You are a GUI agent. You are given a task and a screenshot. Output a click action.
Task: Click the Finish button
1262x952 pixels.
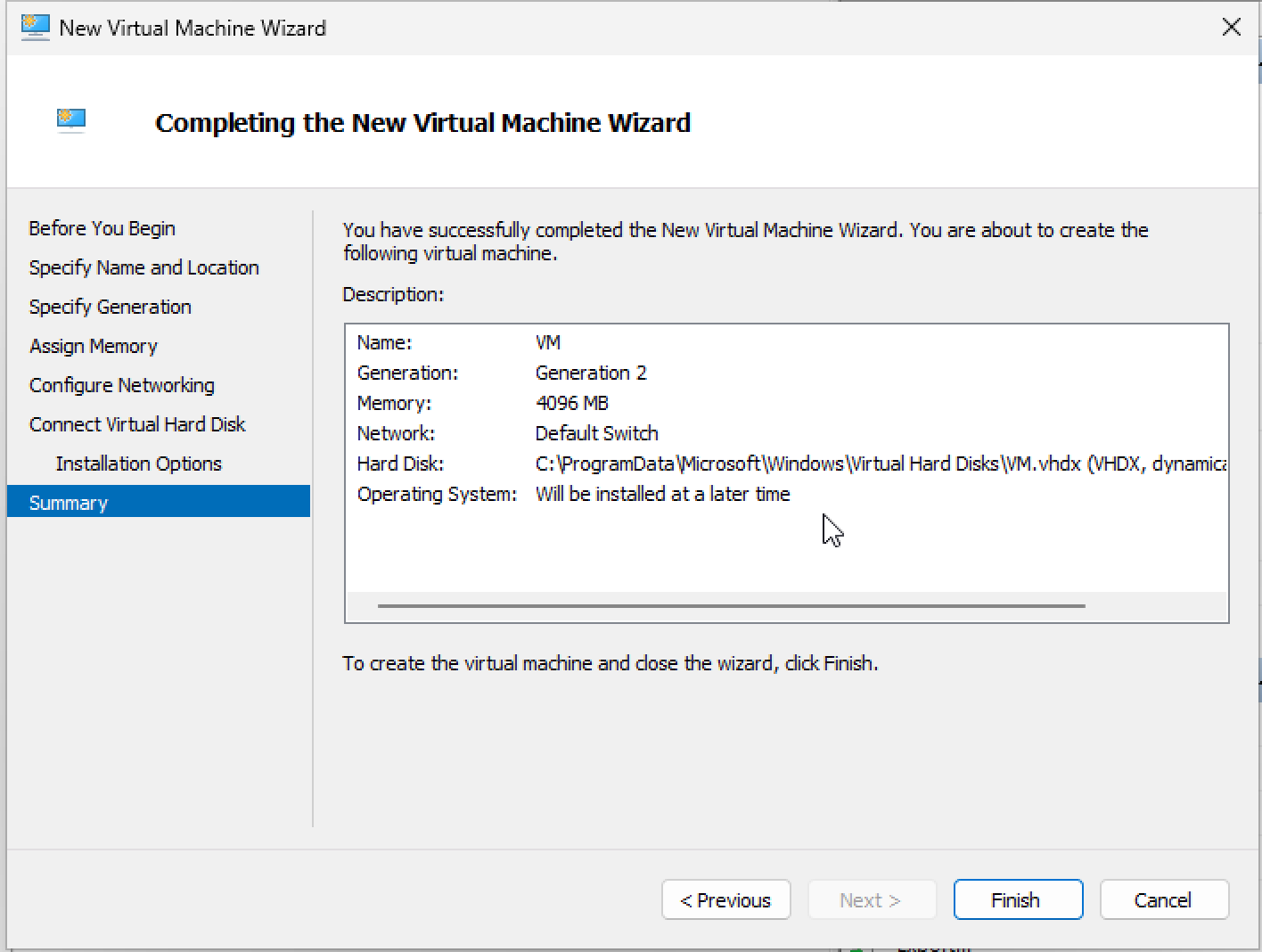(1018, 899)
